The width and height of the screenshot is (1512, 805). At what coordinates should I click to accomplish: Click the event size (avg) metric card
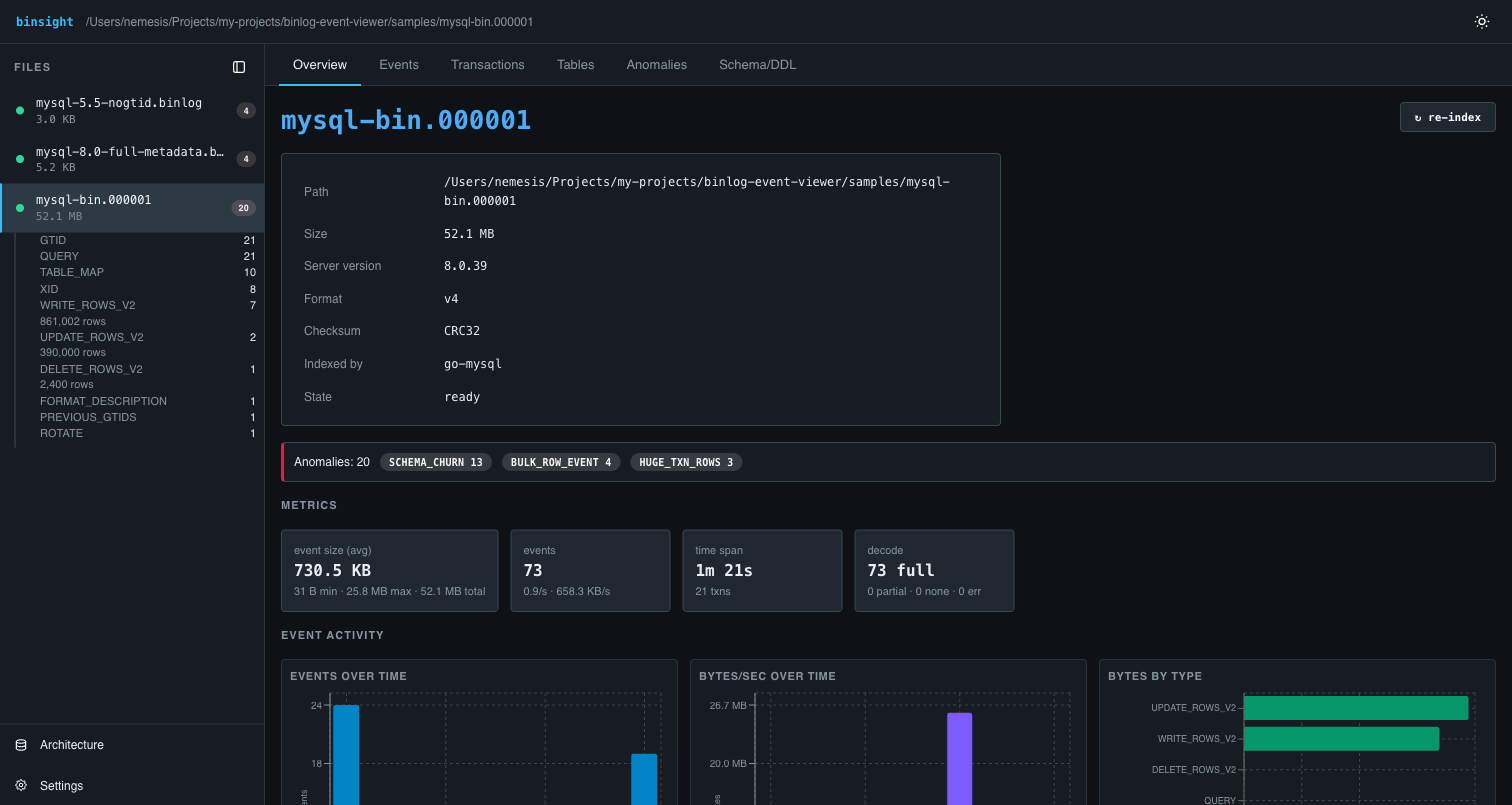click(390, 571)
